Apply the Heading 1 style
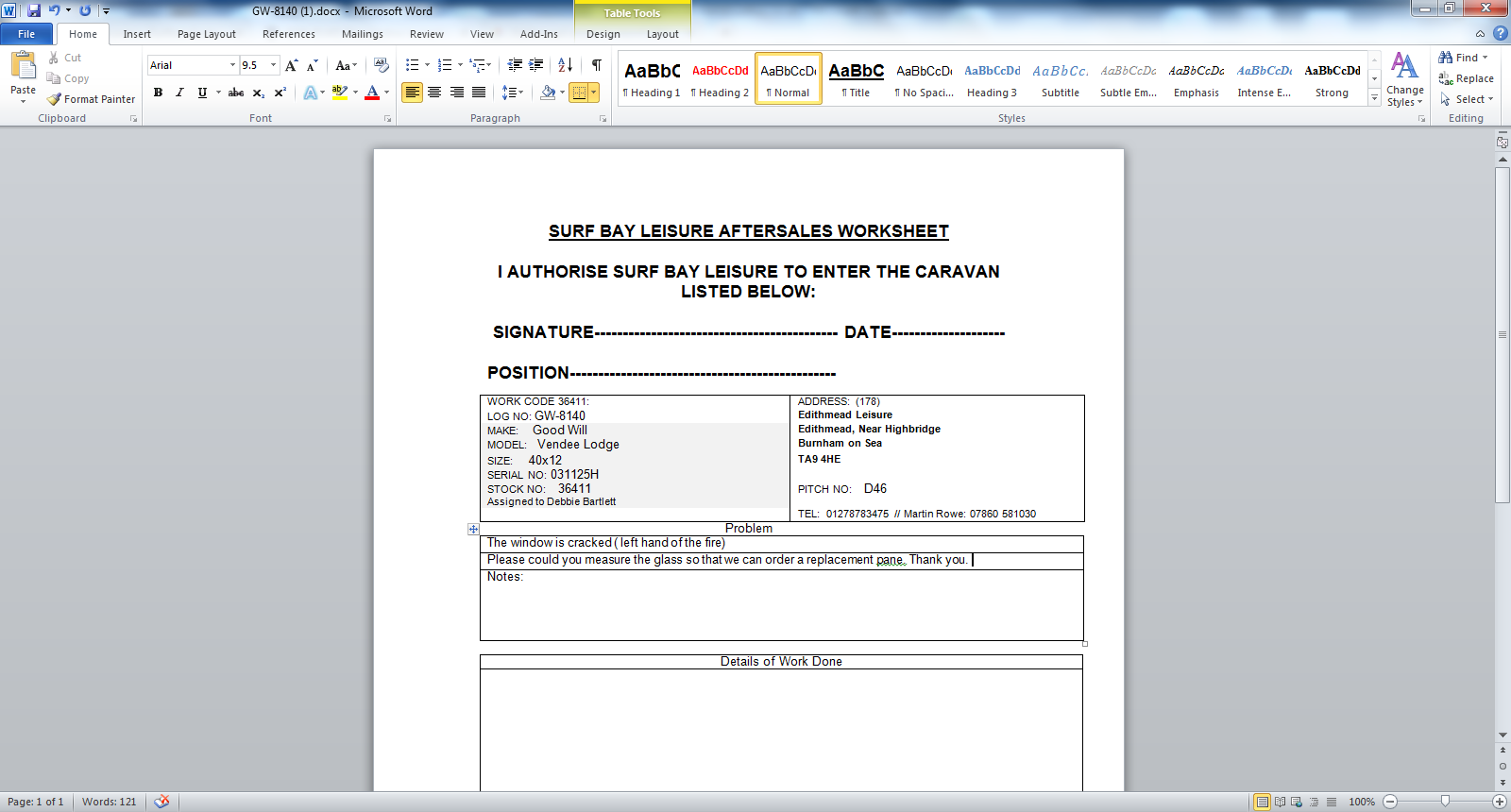Viewport: 1511px width, 812px height. pos(652,79)
